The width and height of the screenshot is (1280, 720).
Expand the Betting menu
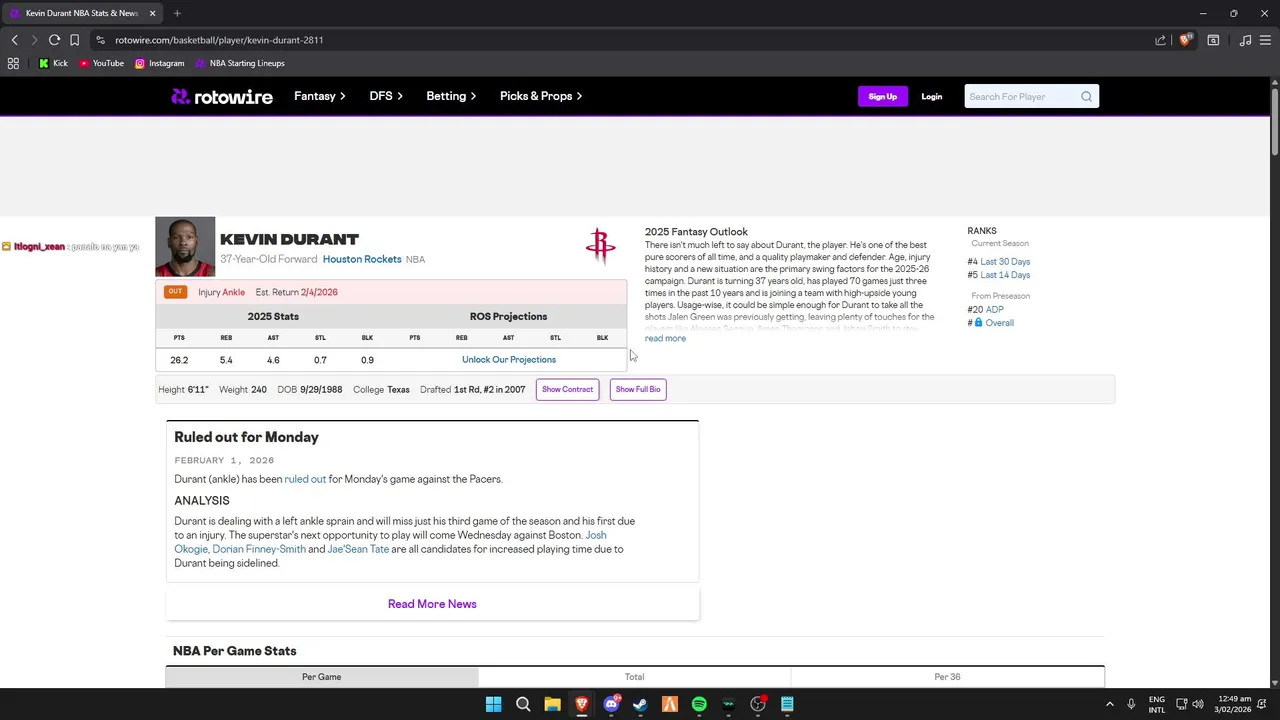click(x=451, y=96)
